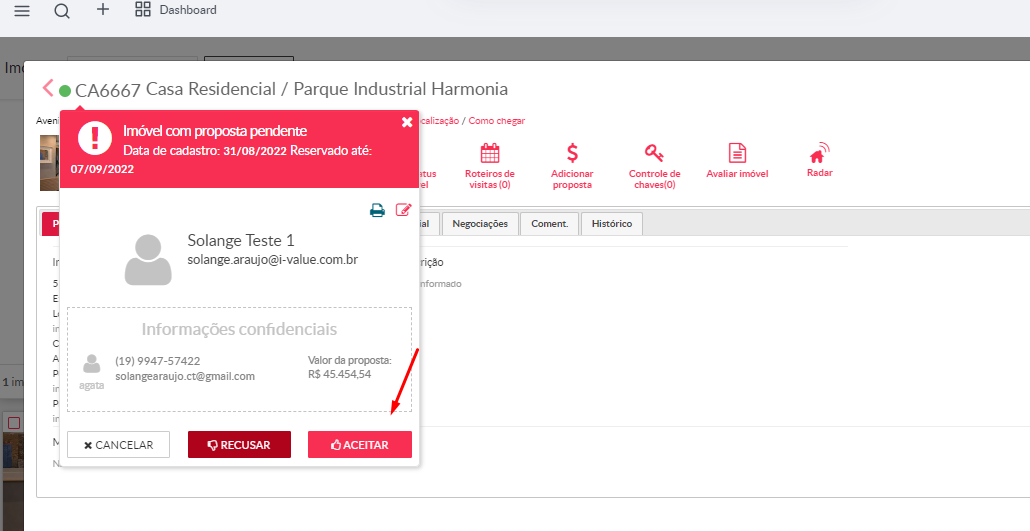The width and height of the screenshot is (1030, 531).
Task: Click the green status dot beside CA6667
Action: coord(65,91)
